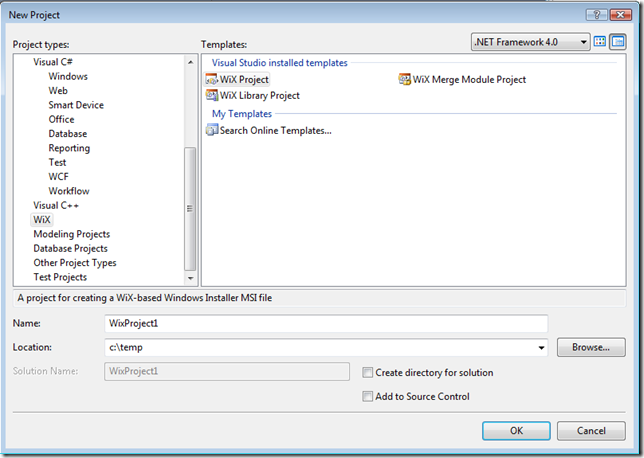Confirm with the OK button
644x458 pixels.
click(x=516, y=431)
